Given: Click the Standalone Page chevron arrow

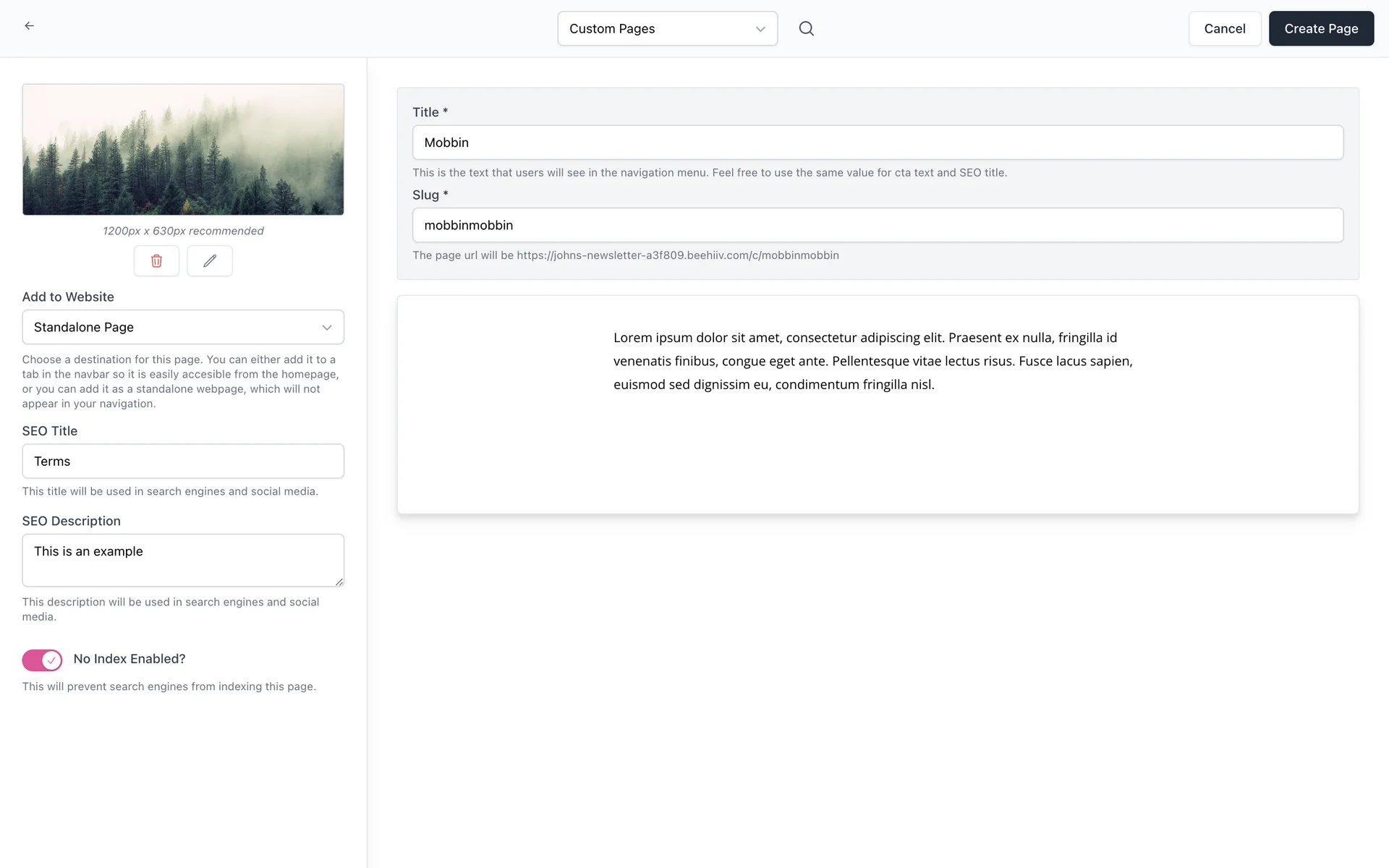Looking at the screenshot, I should 327,328.
